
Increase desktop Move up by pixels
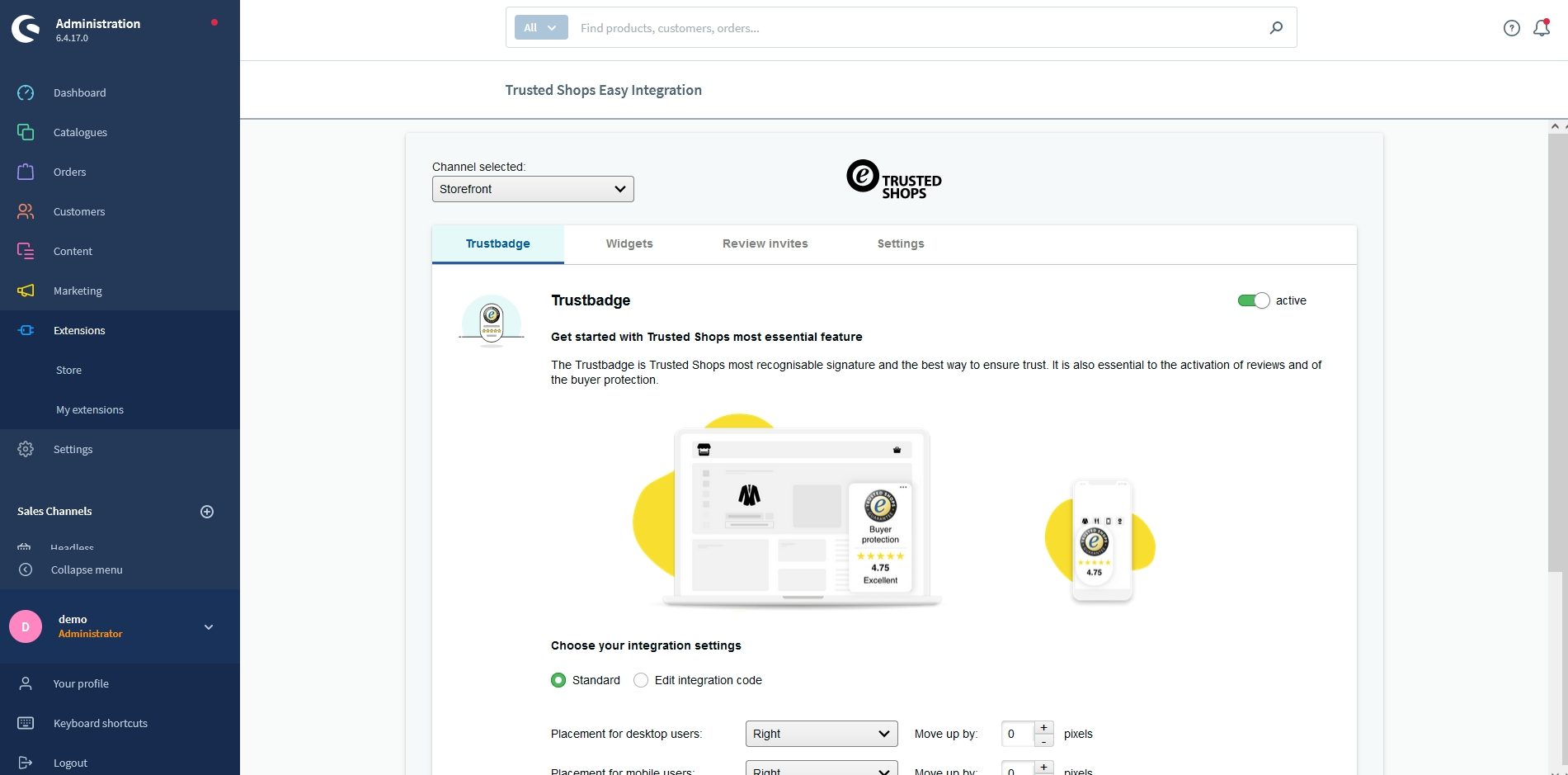(x=1043, y=727)
